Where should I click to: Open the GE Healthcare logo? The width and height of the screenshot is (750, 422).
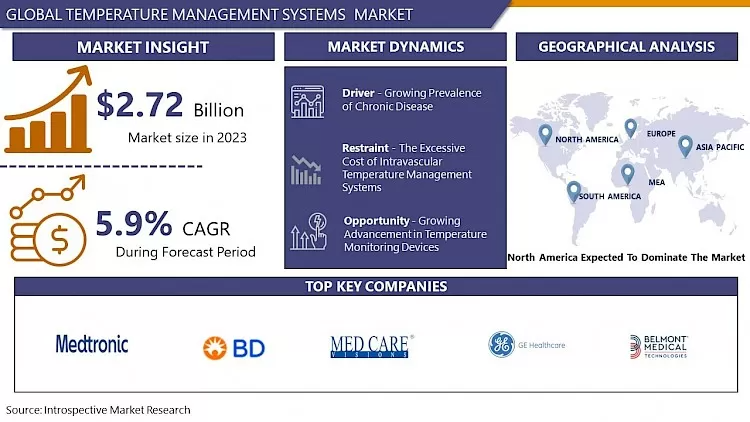pyautogui.click(x=527, y=345)
